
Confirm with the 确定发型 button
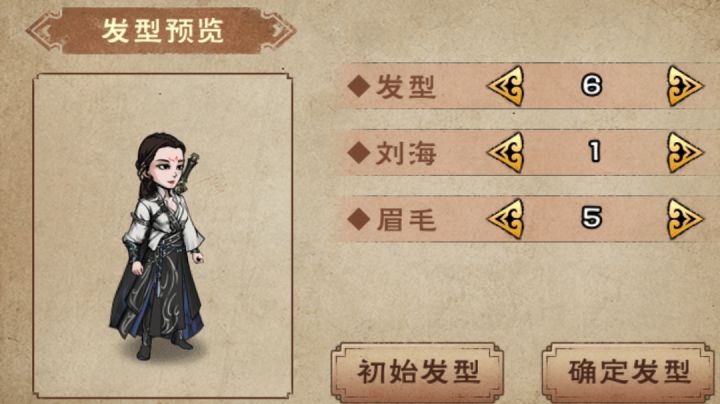pyautogui.click(x=628, y=372)
